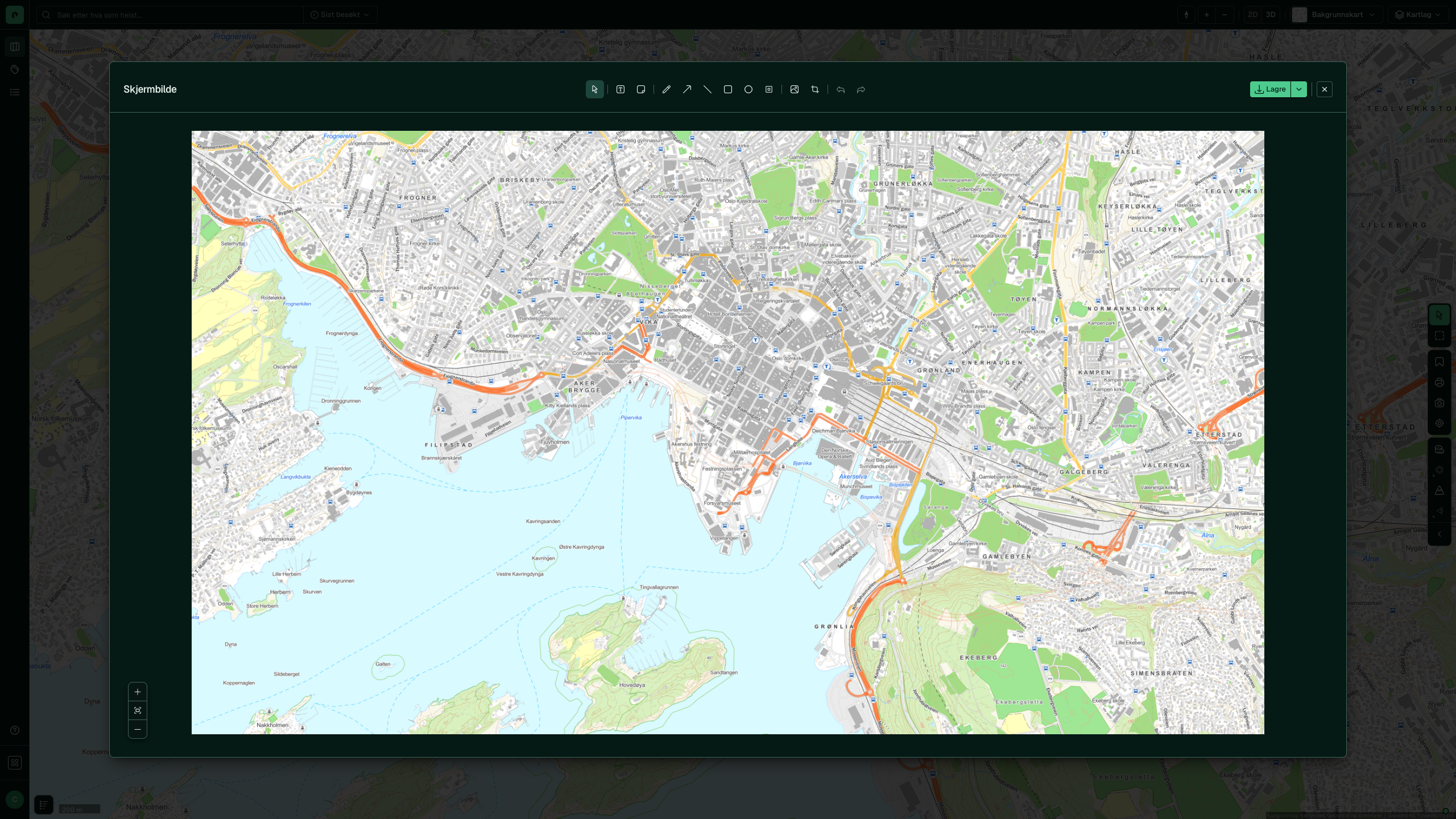The width and height of the screenshot is (1456, 819).
Task: Undo the last annotation
Action: point(841,89)
